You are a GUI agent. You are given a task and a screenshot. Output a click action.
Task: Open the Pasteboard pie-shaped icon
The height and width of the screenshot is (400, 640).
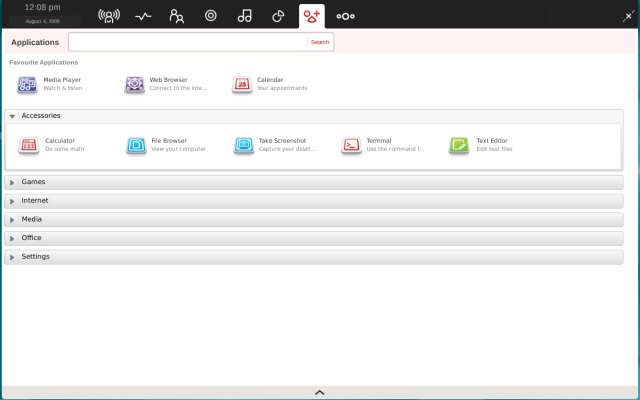coord(278,16)
